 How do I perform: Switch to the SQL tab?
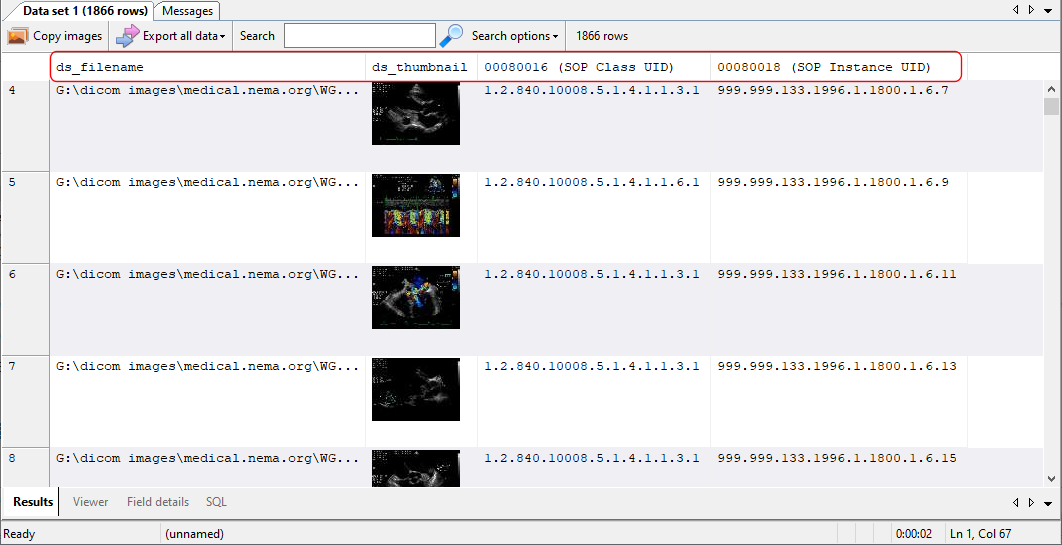point(216,502)
